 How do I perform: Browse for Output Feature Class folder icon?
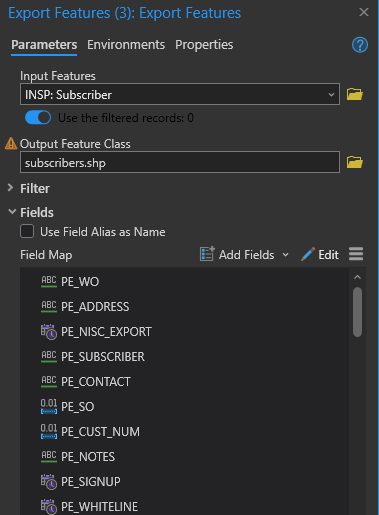point(355,162)
